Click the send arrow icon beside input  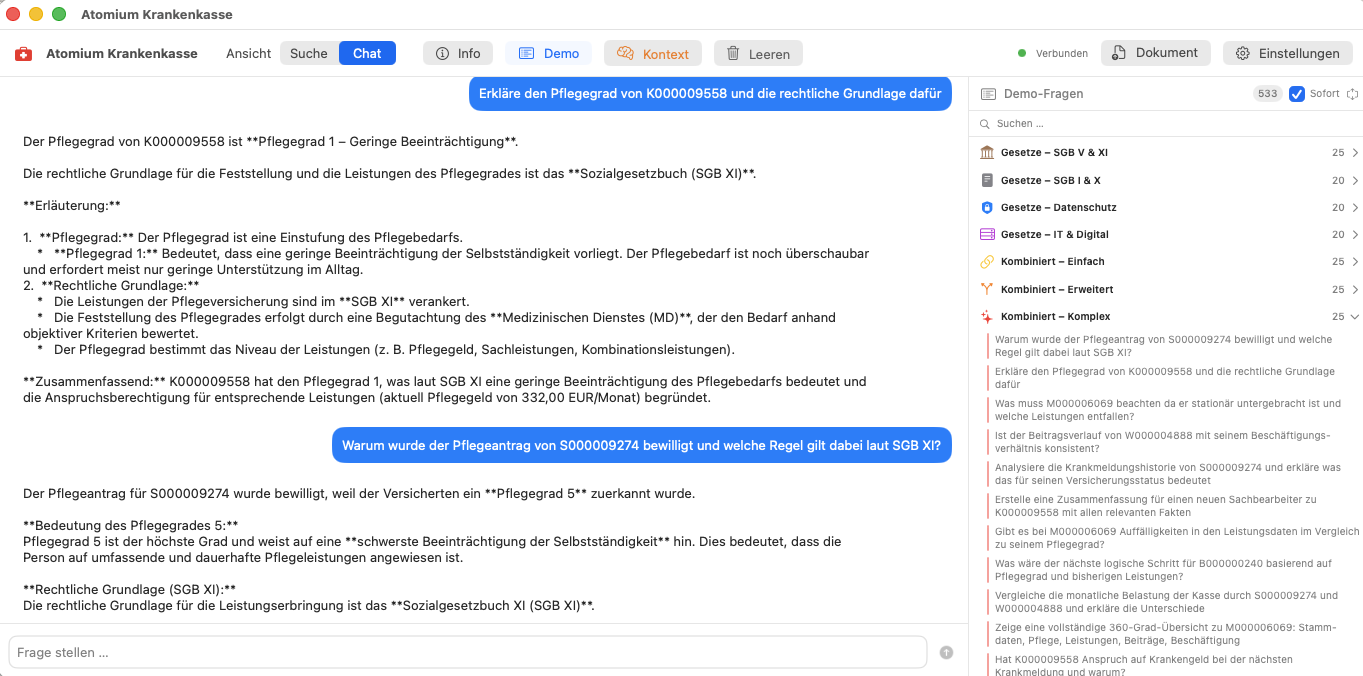946,652
